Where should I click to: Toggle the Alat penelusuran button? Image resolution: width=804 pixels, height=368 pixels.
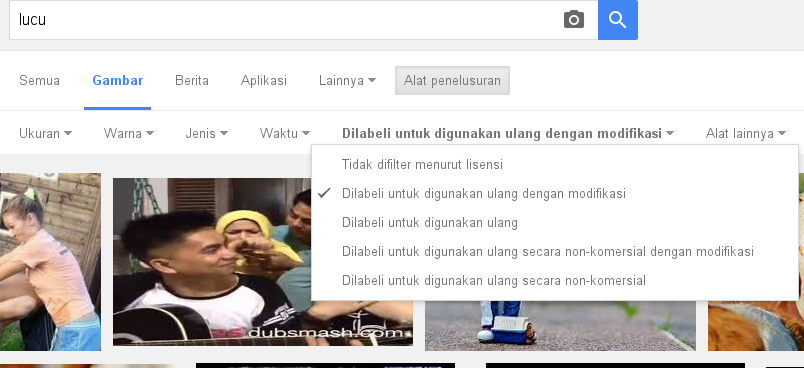point(452,80)
